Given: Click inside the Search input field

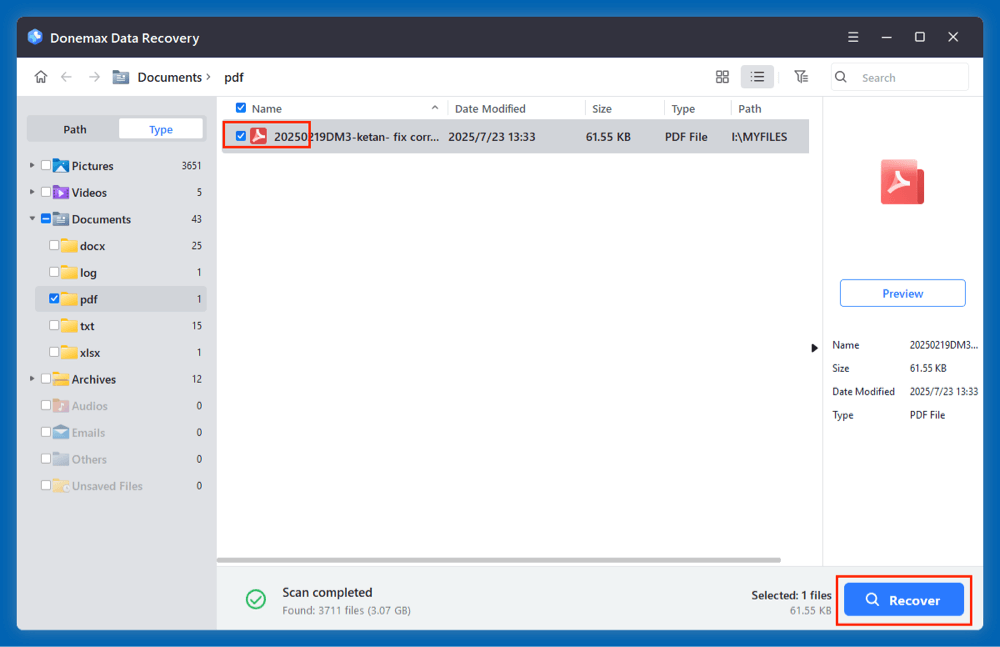Looking at the screenshot, I should [905, 77].
